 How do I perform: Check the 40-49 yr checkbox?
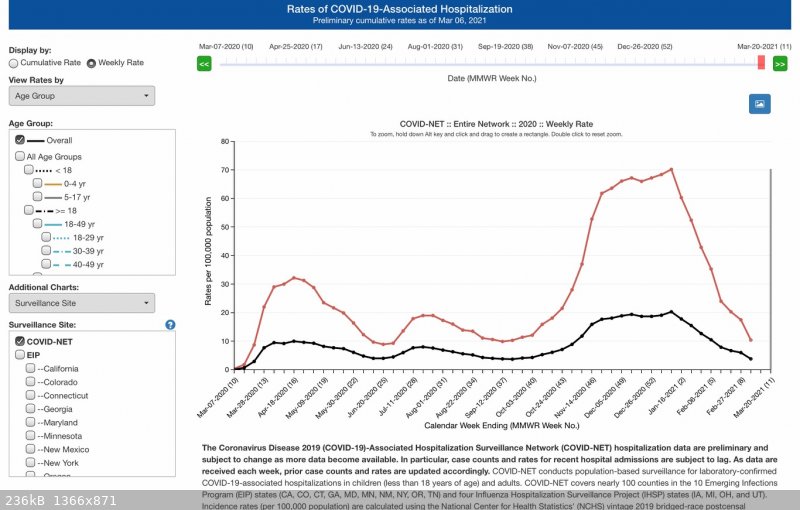coord(46,264)
